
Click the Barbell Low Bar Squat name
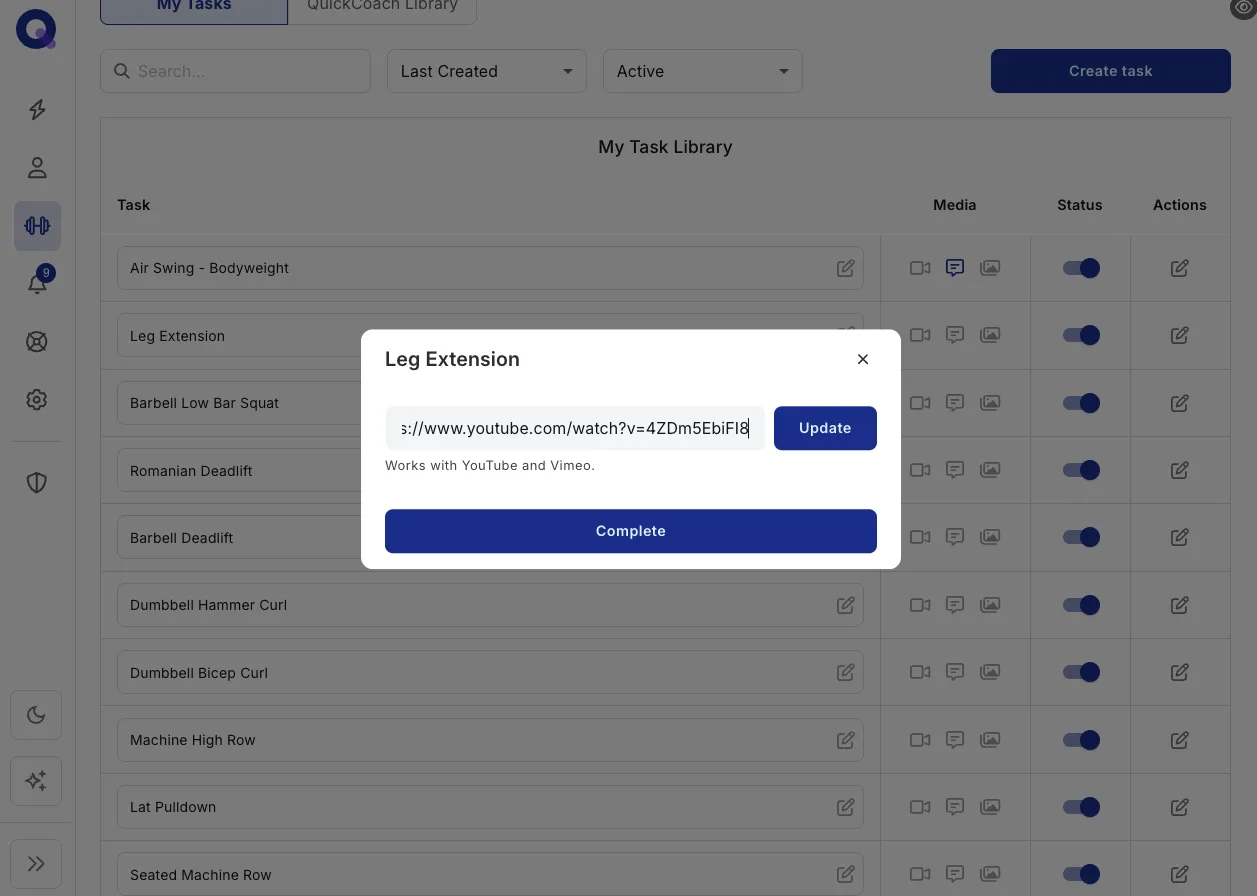204,403
